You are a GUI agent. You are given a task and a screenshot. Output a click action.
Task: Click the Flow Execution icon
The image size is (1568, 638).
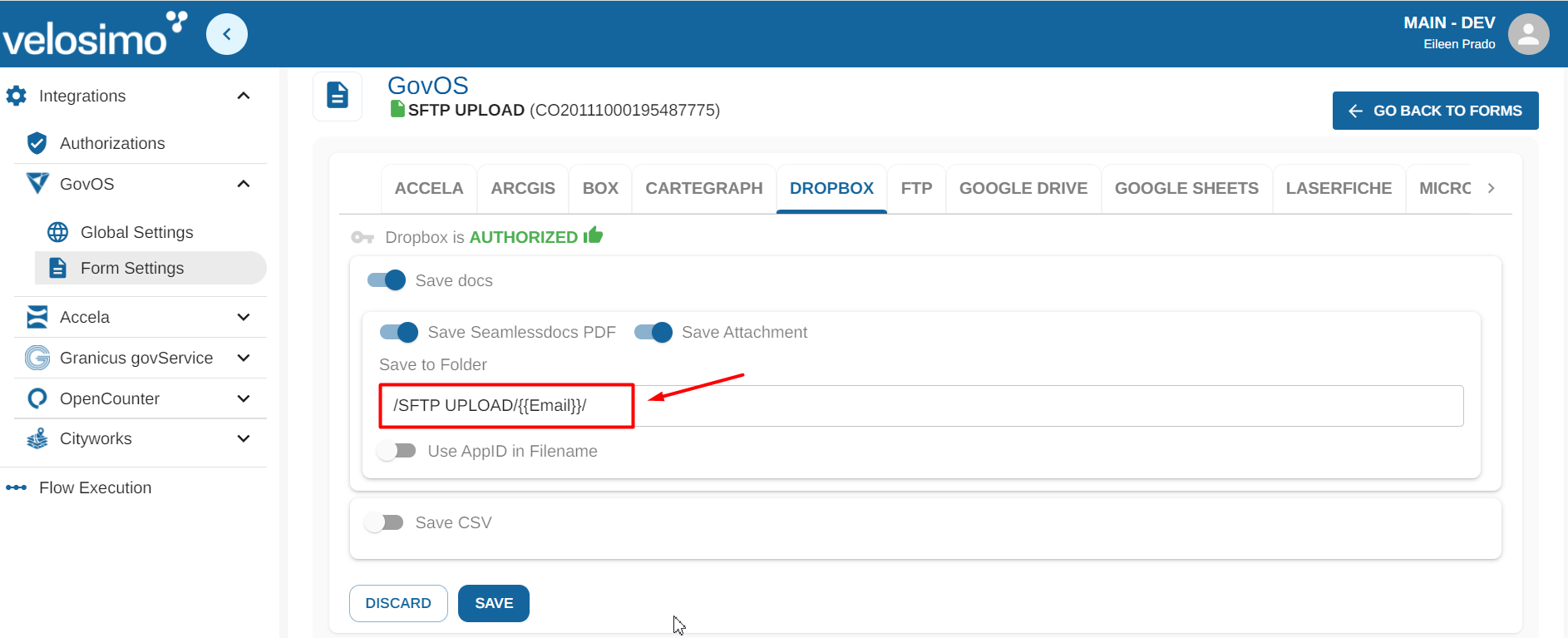pyautogui.click(x=17, y=487)
